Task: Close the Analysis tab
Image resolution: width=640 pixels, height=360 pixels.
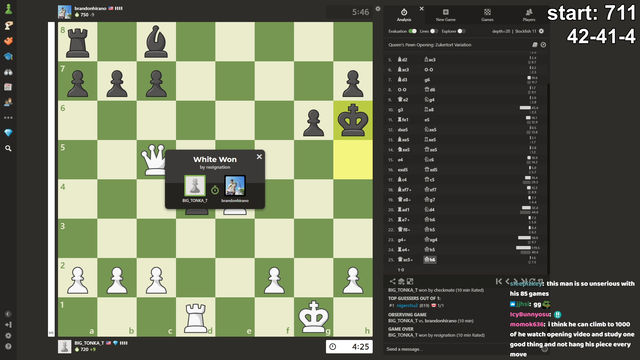Action: (422, 9)
